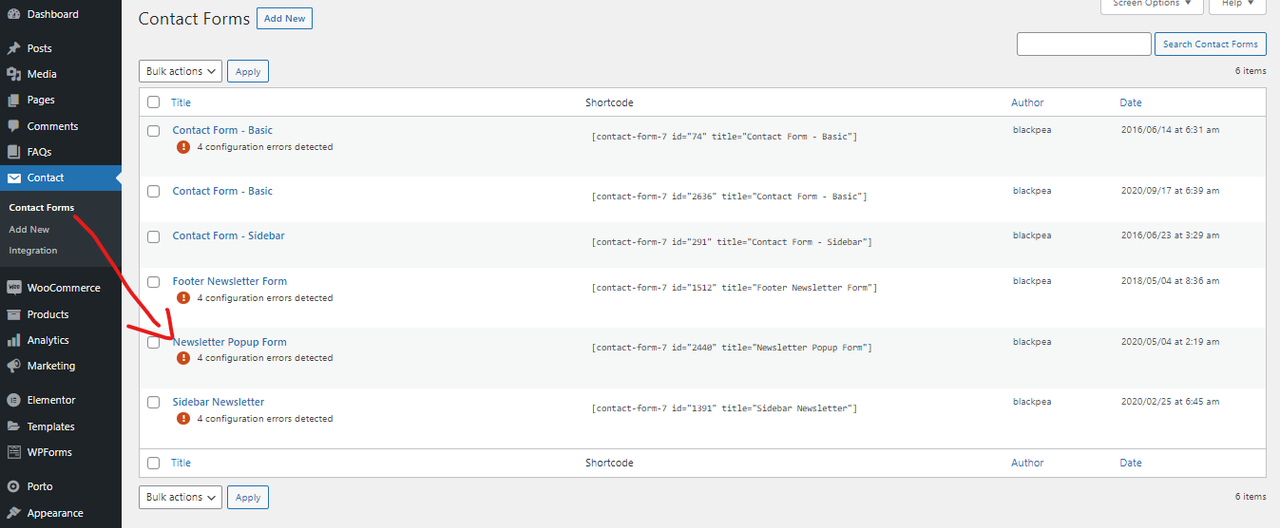Check the box for Contact Form - Basic id 74
This screenshot has width=1280, height=528.
[153, 131]
